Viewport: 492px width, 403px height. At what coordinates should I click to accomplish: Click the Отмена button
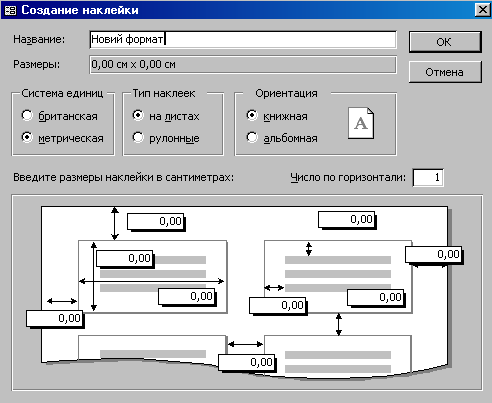point(445,72)
